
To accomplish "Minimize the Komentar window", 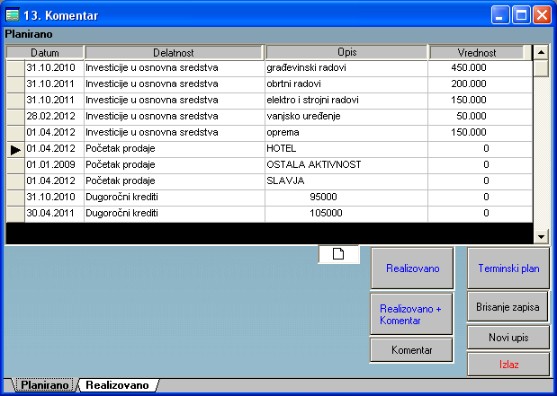I will (500, 15).
